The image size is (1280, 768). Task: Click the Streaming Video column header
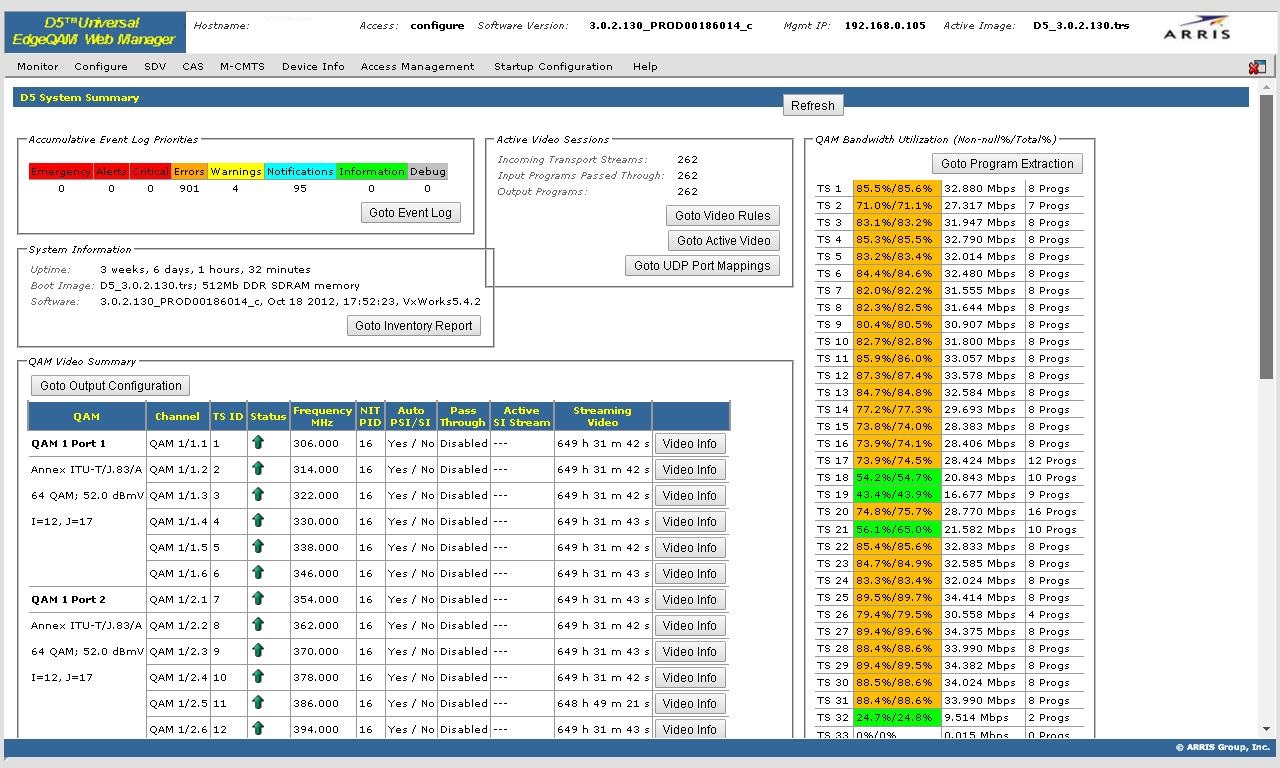(602, 417)
